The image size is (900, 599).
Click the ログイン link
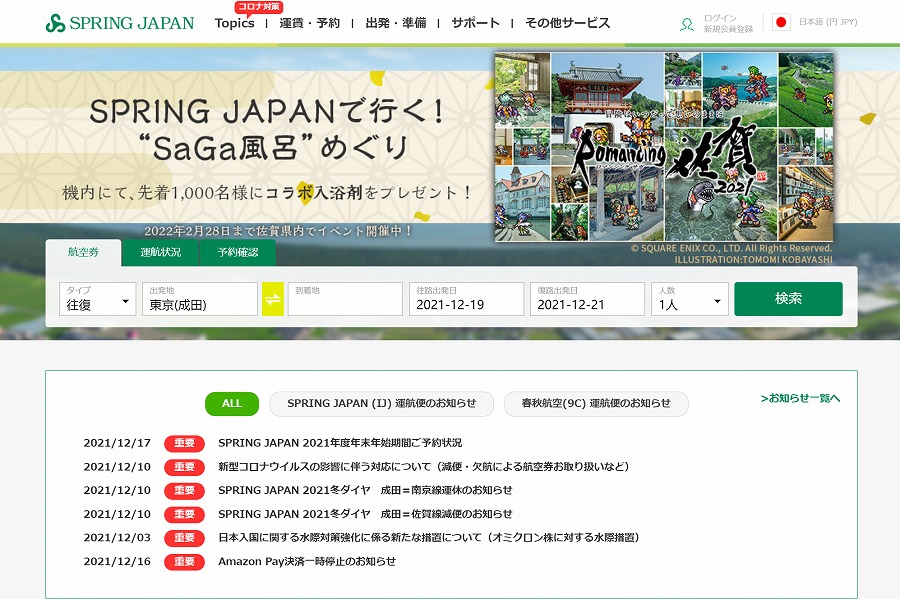[720, 18]
